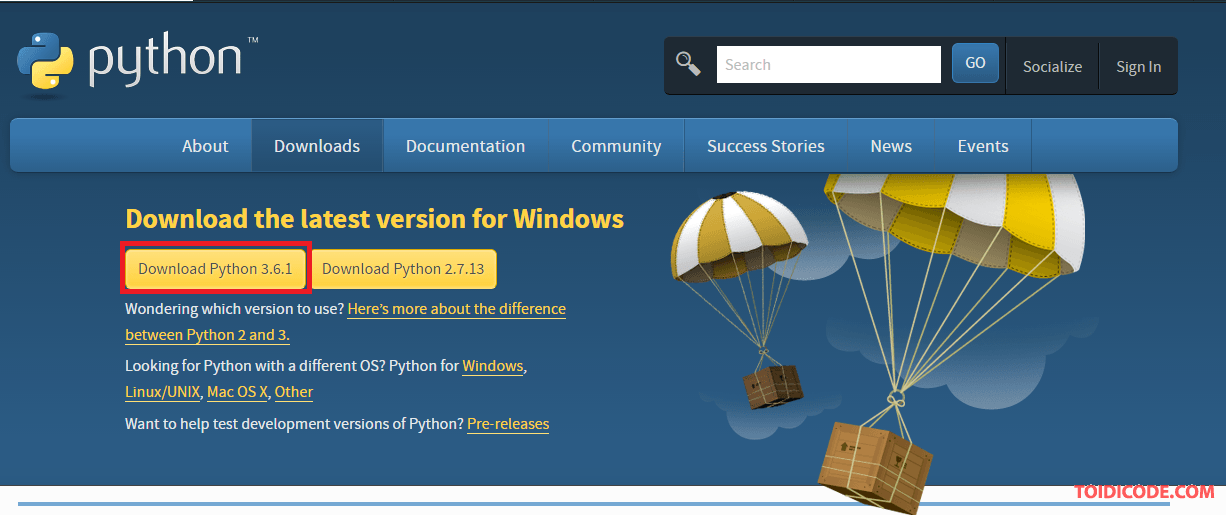Open the Sign In link
Screen dimensions: 1226x515
point(1138,66)
